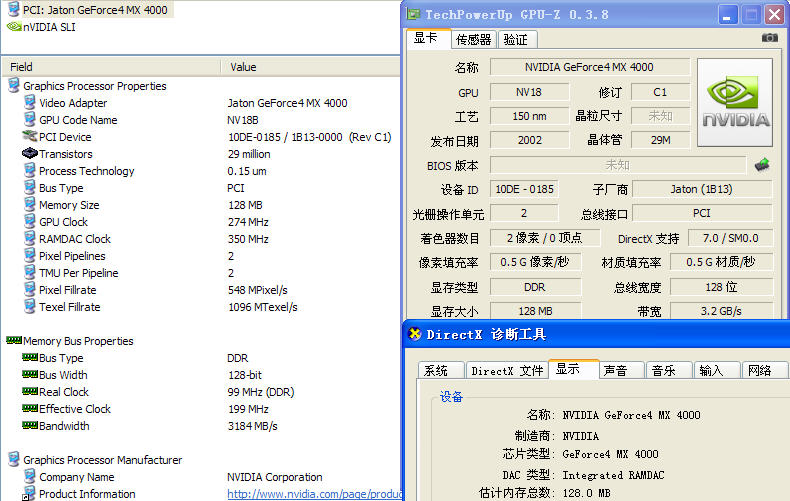Click the 总线宽度 field showing 128 位
Image resolution: width=790 pixels, height=501 pixels.
tap(721, 287)
